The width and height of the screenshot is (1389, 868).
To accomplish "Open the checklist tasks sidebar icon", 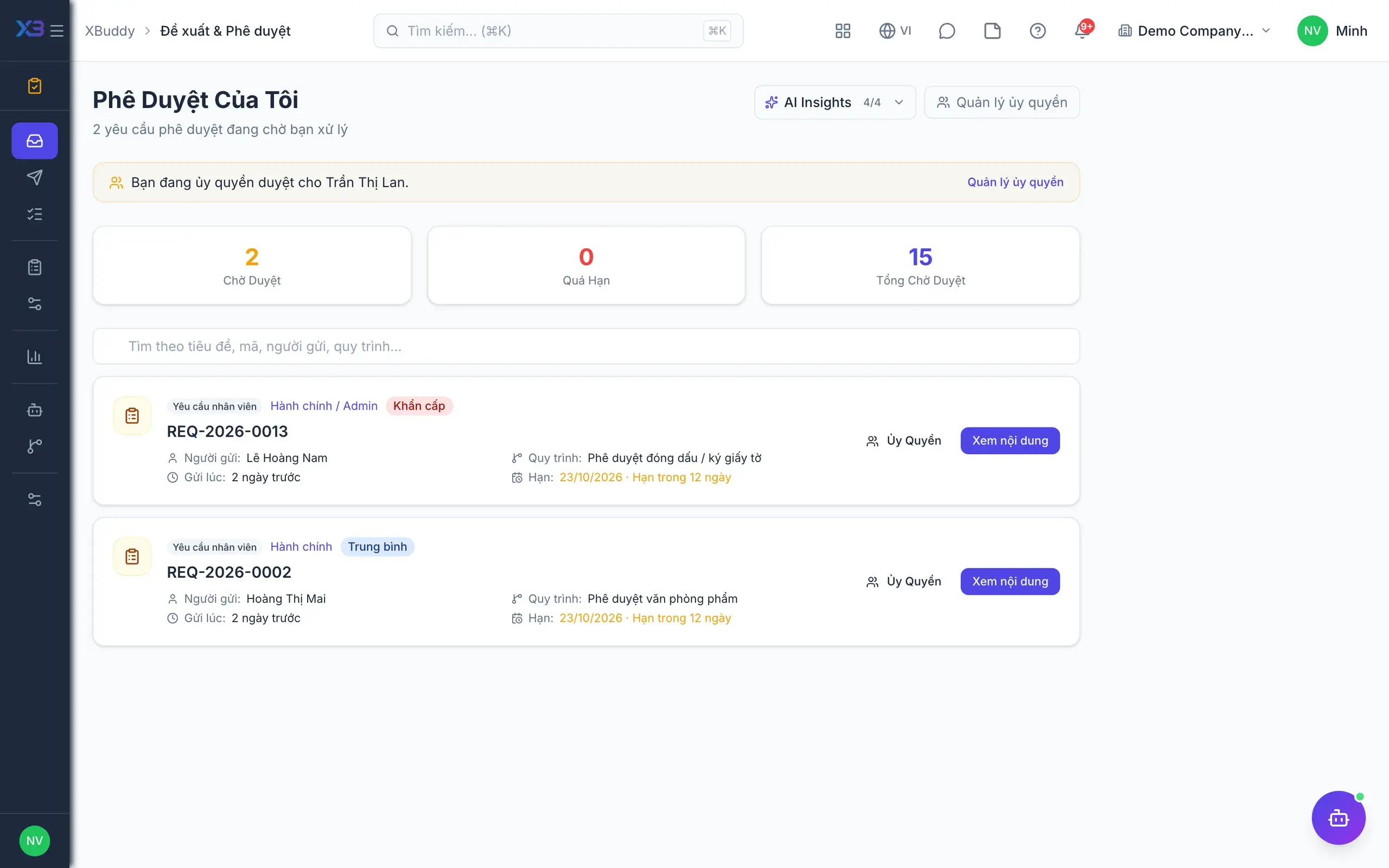I will click(34, 214).
